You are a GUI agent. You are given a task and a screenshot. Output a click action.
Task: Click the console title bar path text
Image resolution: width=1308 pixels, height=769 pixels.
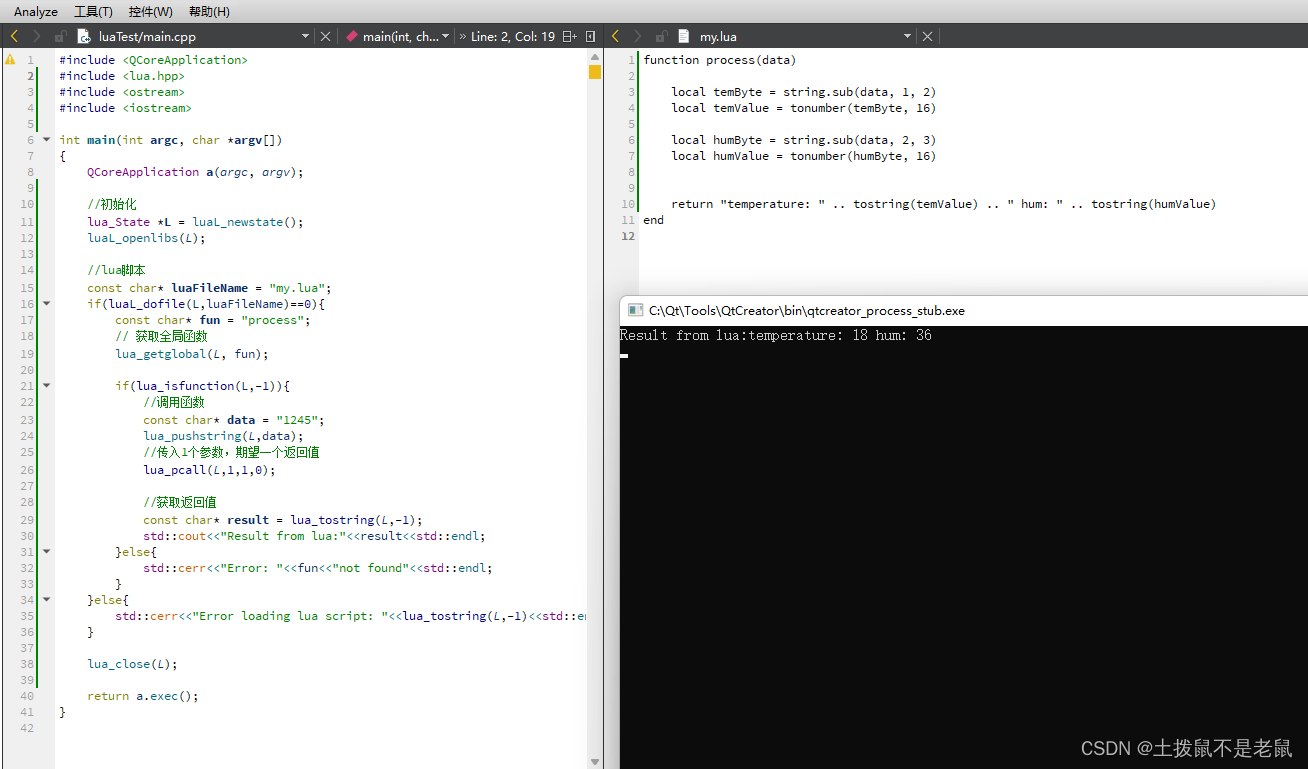click(807, 311)
